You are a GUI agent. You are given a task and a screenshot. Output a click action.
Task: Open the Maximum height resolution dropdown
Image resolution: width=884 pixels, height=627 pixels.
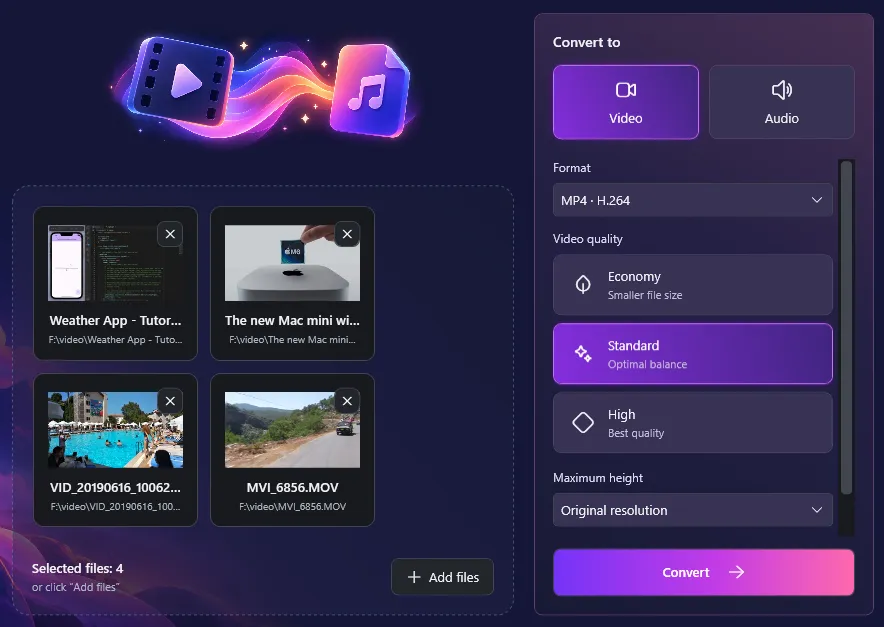tap(693, 510)
